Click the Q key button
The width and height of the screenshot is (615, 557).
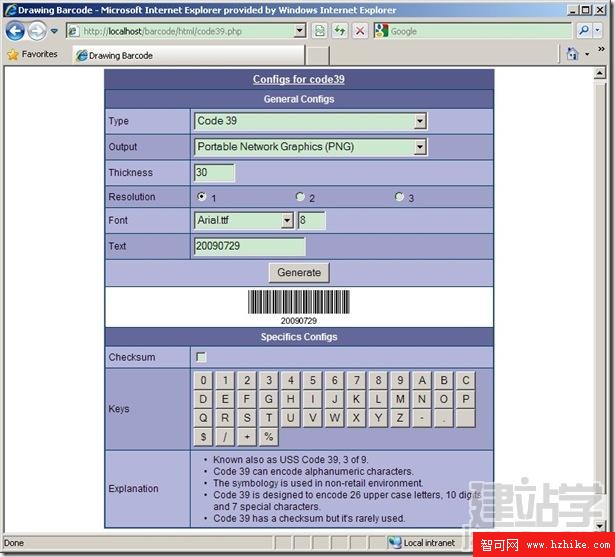203,418
